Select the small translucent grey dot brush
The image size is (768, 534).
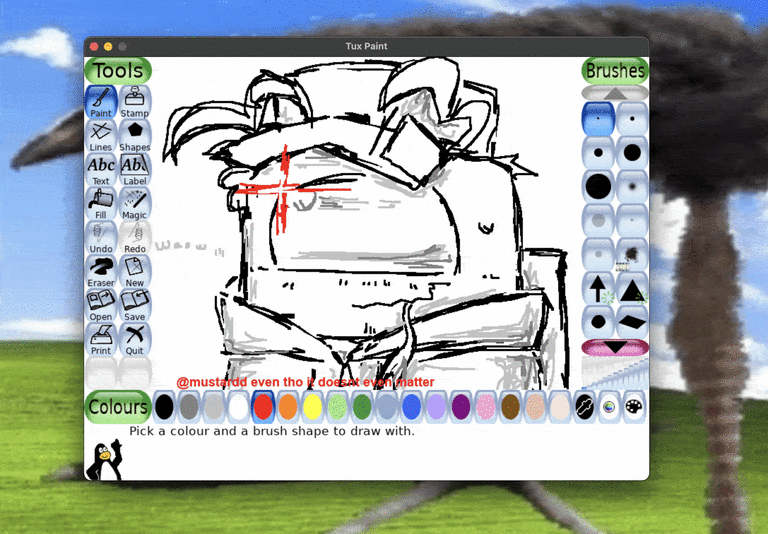tap(598, 254)
